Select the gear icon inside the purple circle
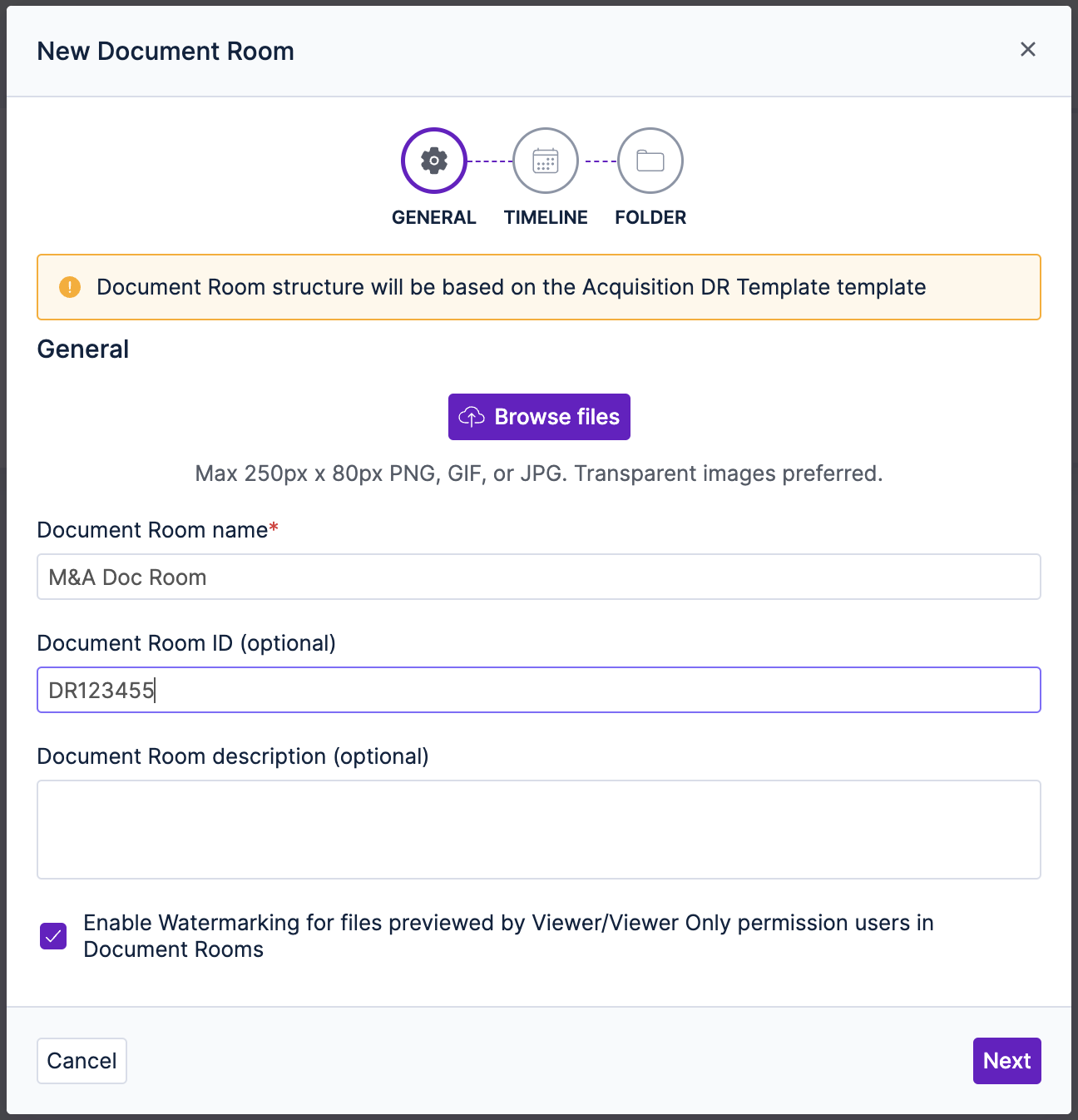 click(433, 160)
